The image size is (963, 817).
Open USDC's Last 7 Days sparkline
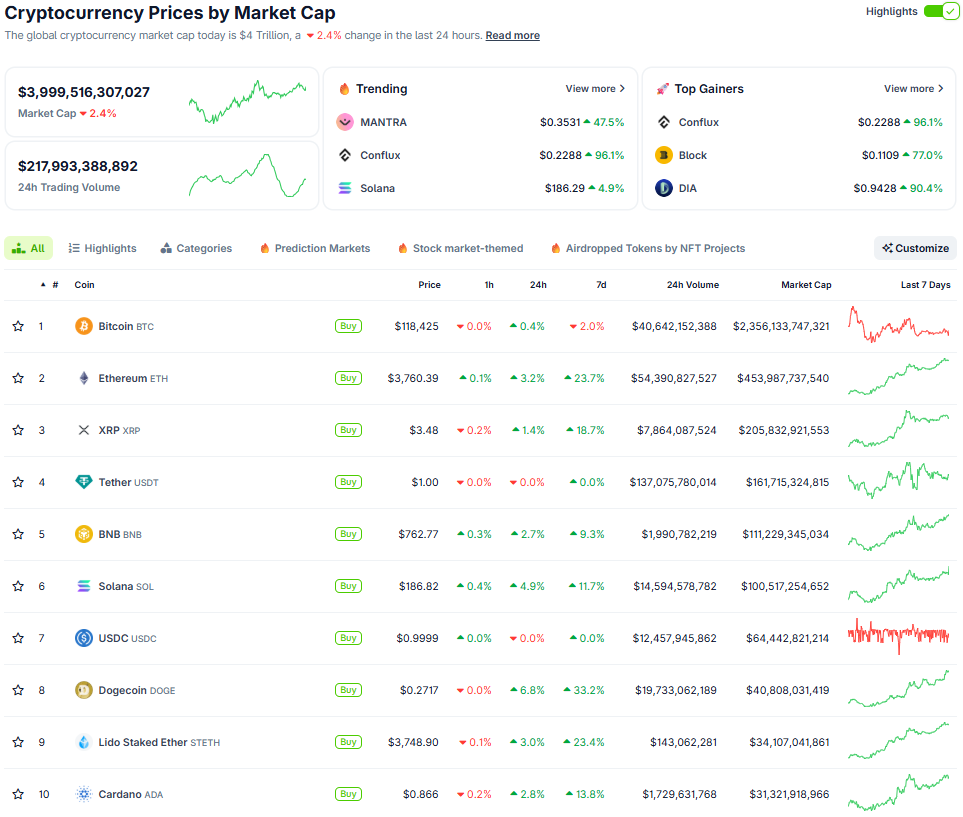click(899, 636)
